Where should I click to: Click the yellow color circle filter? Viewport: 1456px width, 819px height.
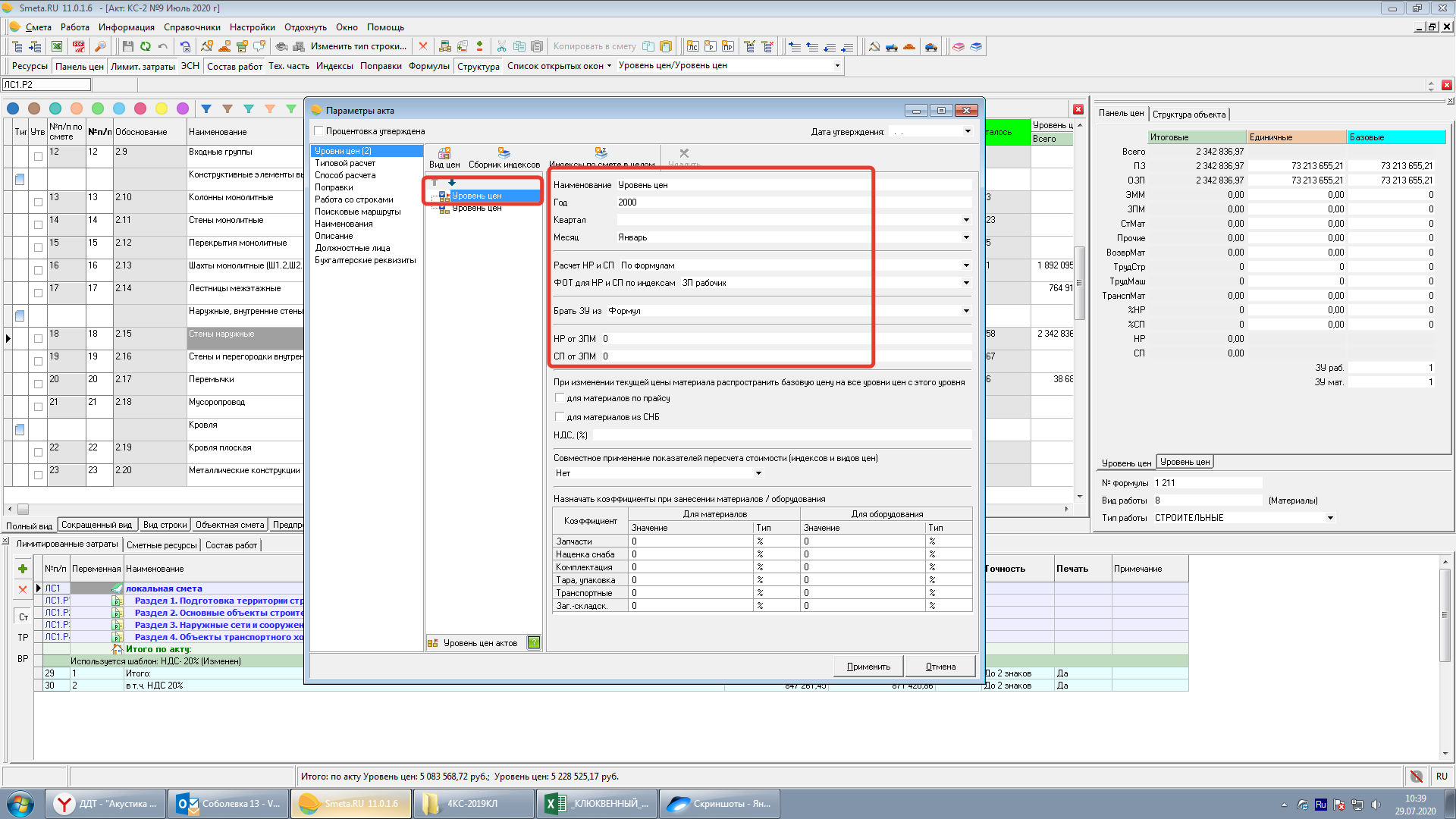[x=162, y=108]
